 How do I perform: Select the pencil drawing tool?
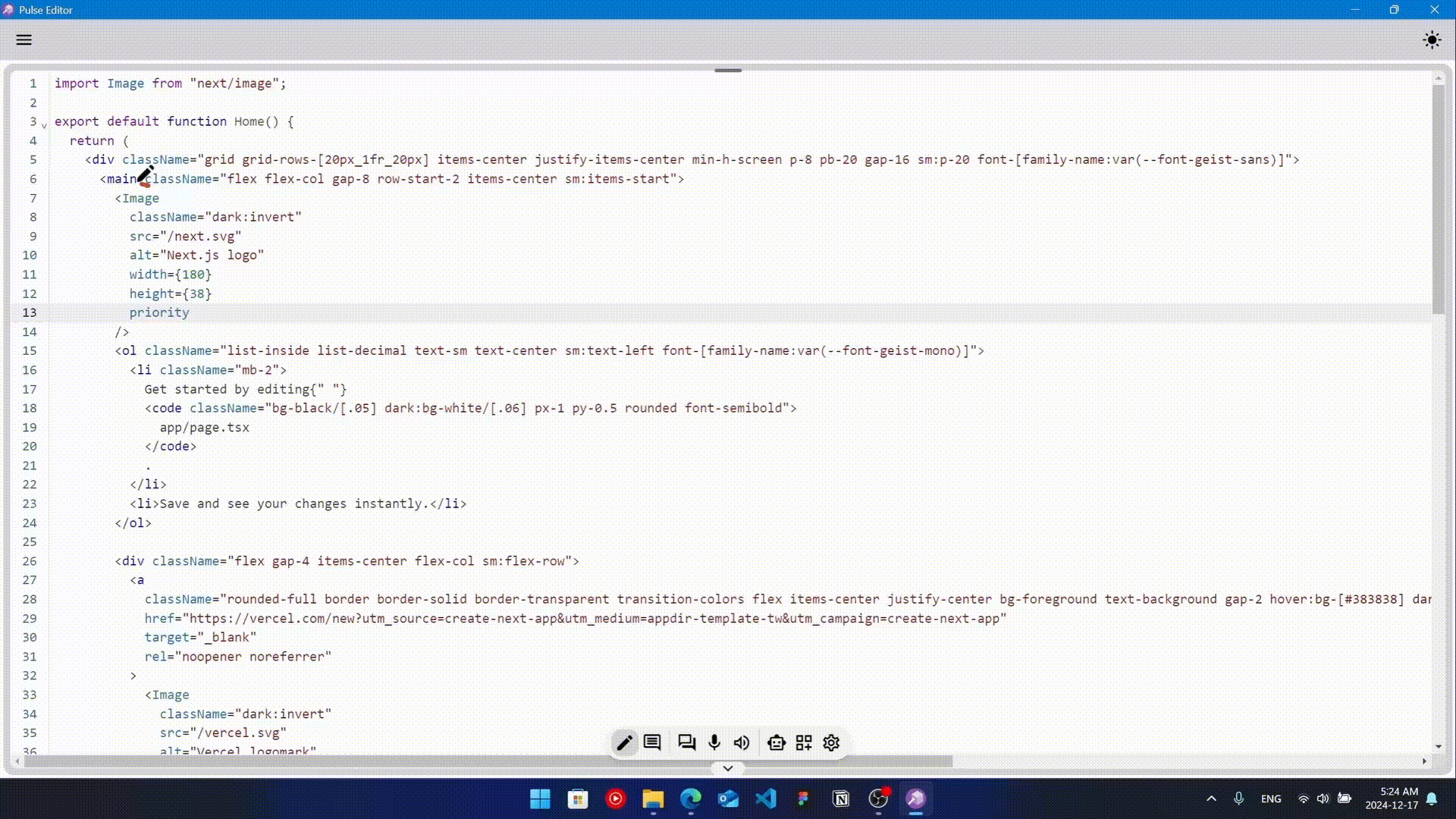(x=624, y=743)
